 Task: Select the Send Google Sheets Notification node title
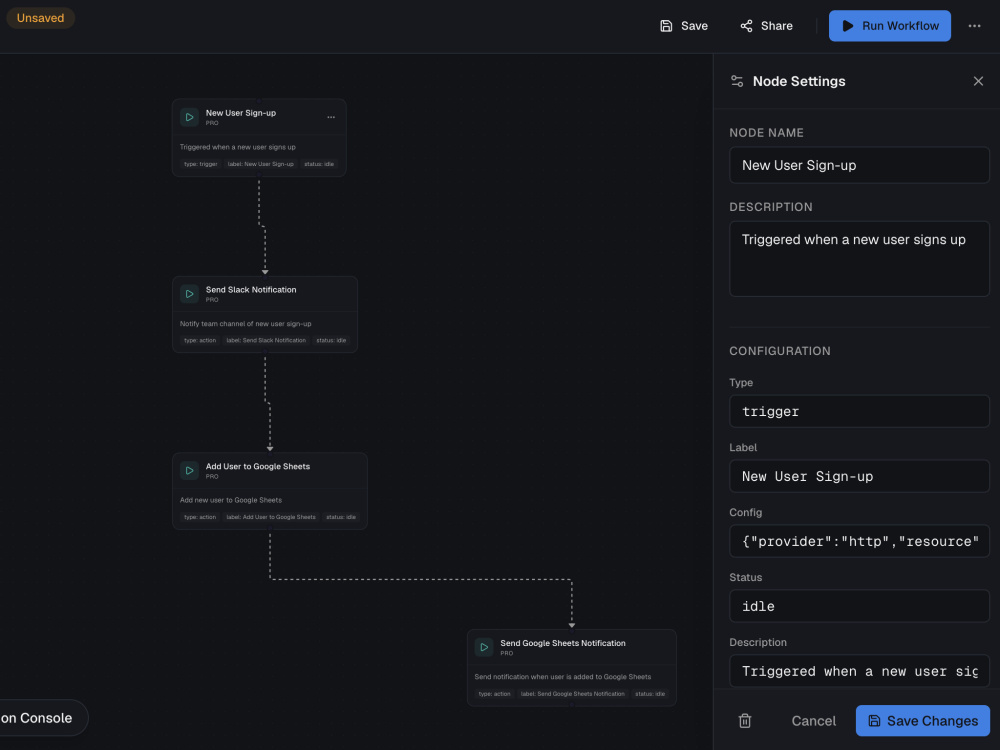(x=562, y=643)
